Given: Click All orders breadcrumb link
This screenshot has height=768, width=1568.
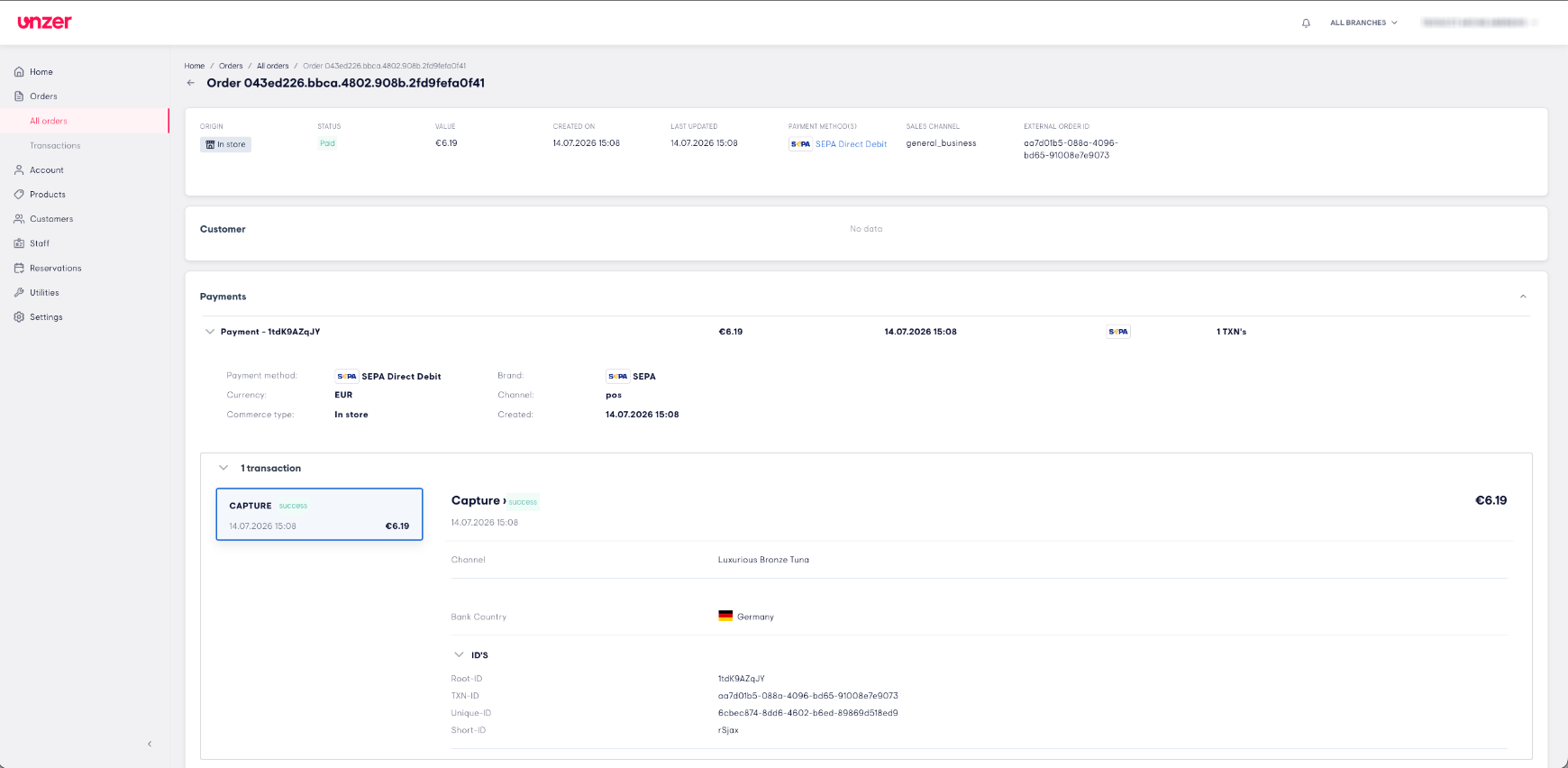Looking at the screenshot, I should click(272, 66).
